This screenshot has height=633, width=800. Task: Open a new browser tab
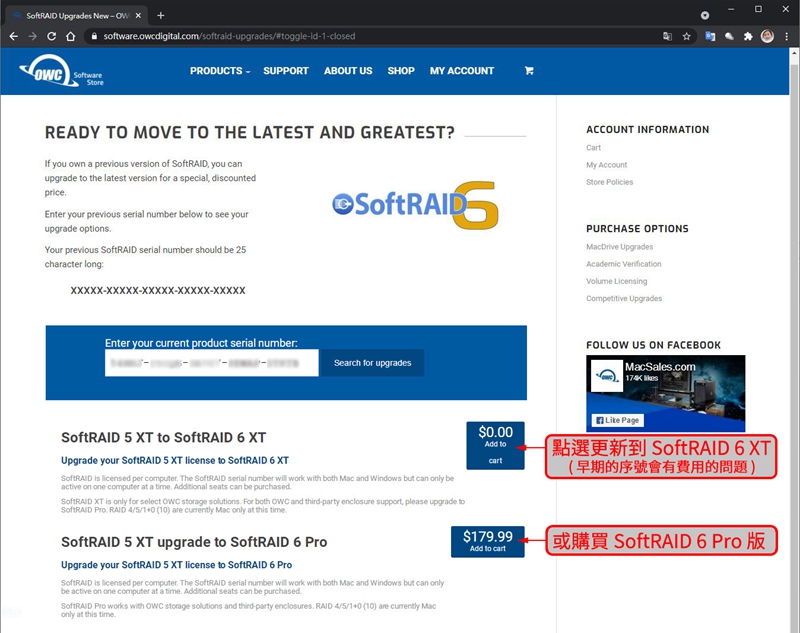pyautogui.click(x=161, y=15)
